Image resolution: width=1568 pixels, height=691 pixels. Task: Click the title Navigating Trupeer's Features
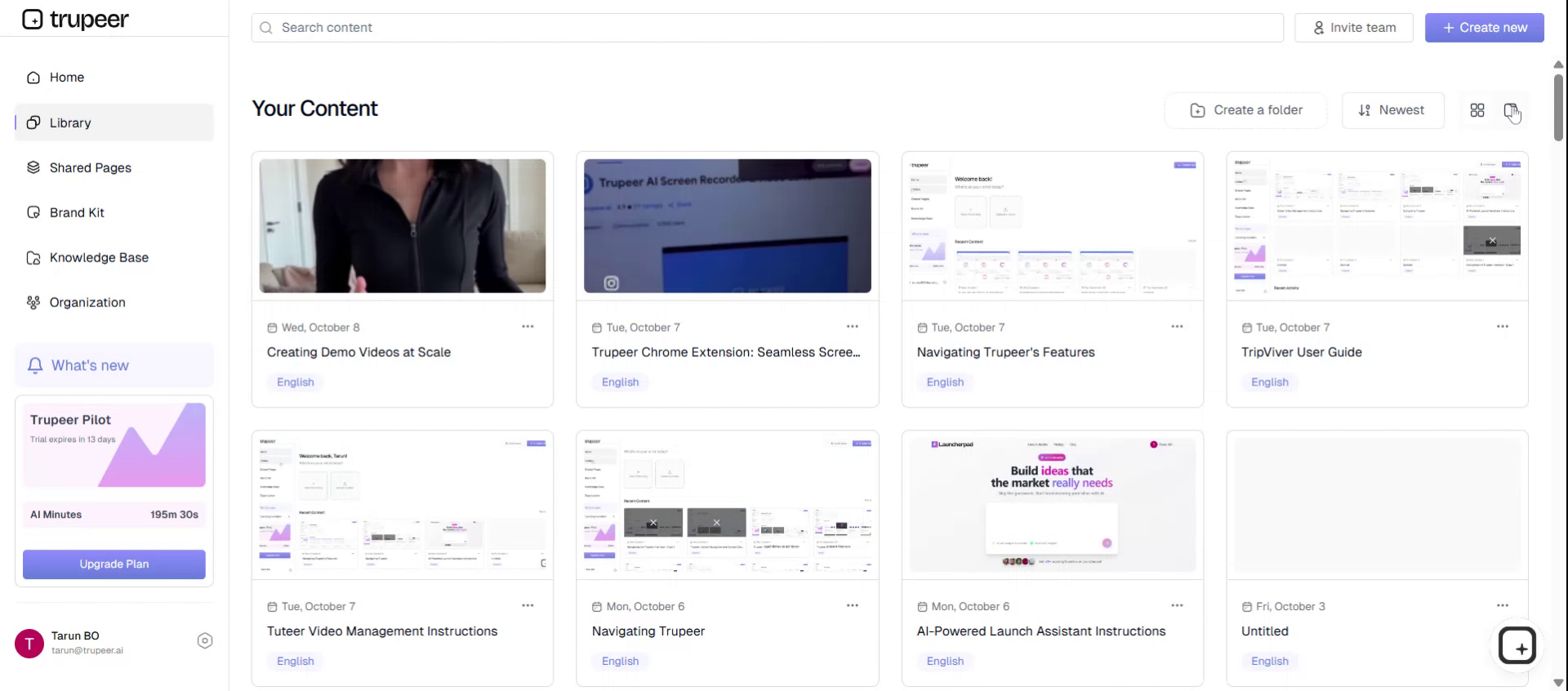click(x=1005, y=352)
